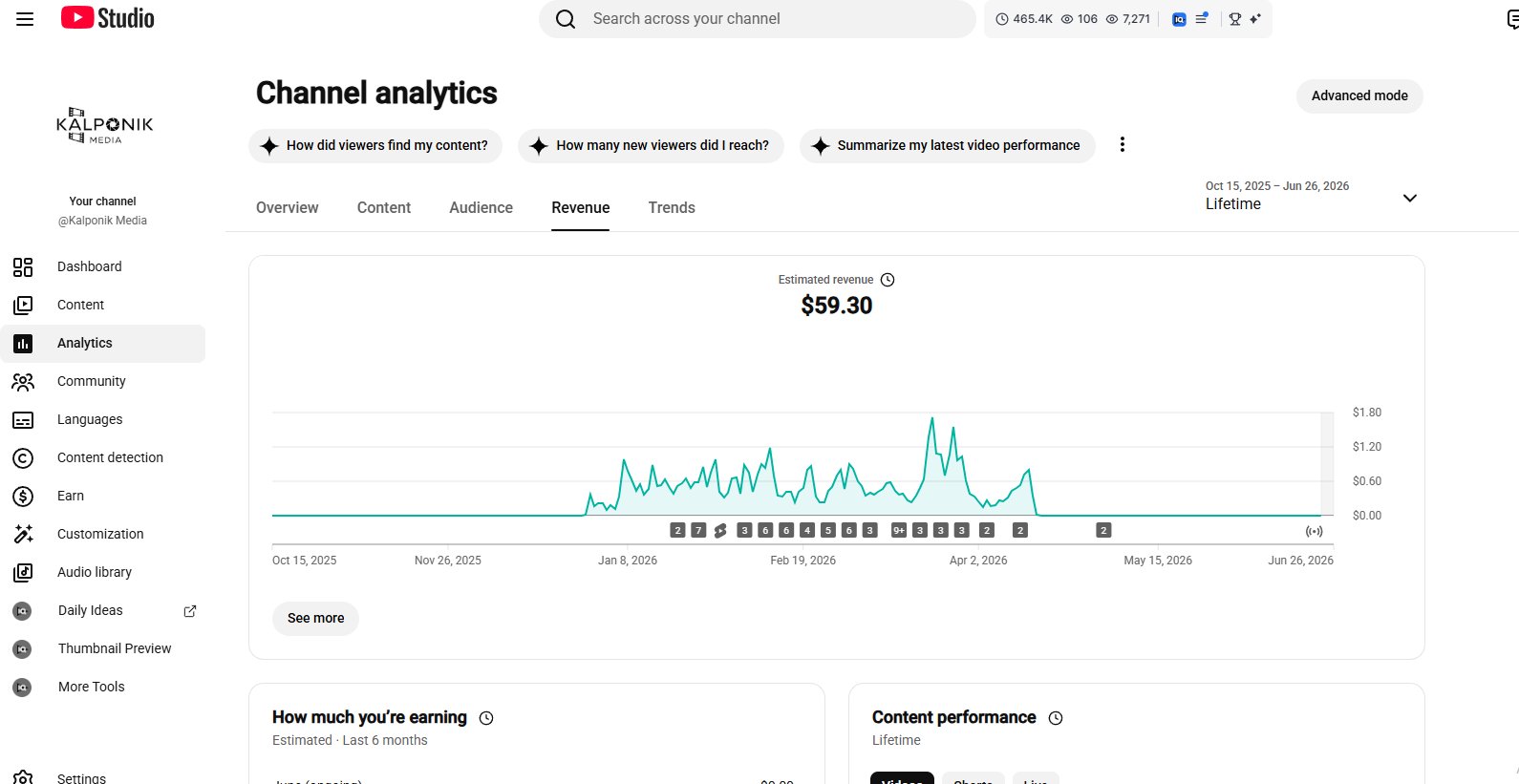Switch to the Overview tab
1519x784 pixels.
[x=288, y=207]
